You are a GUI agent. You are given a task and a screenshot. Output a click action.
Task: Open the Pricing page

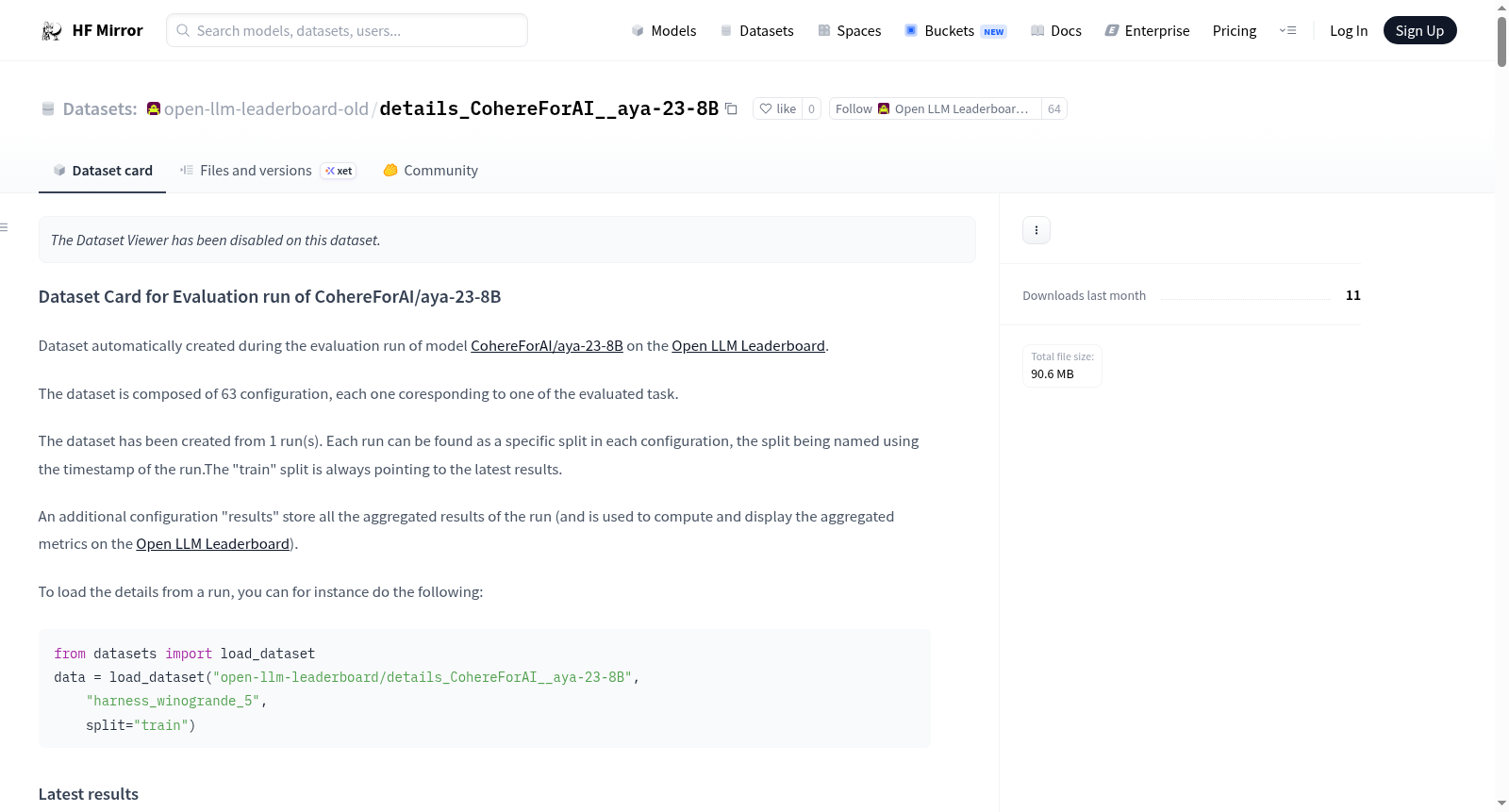pos(1235,30)
